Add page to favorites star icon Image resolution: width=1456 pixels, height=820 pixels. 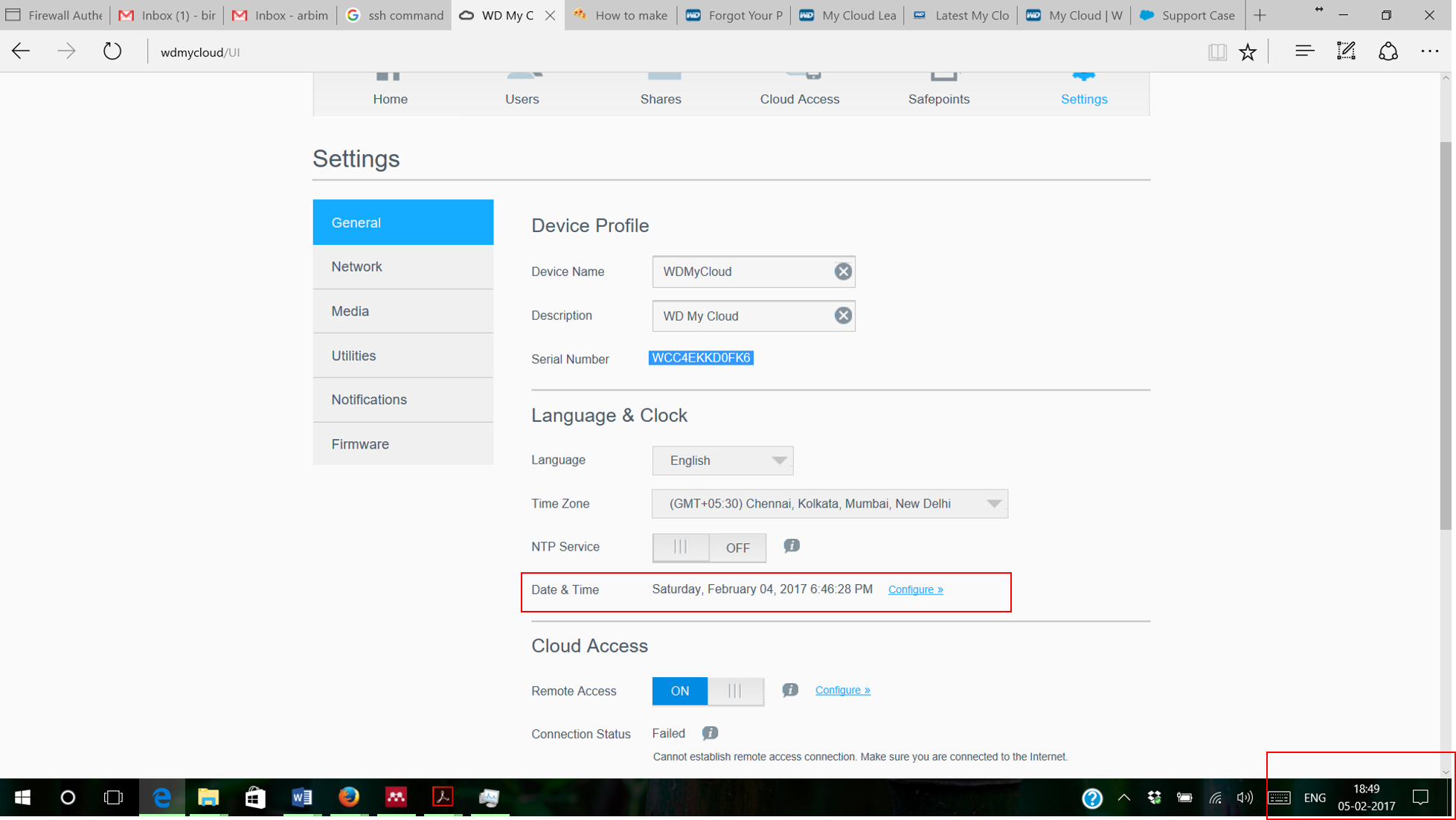tap(1248, 51)
